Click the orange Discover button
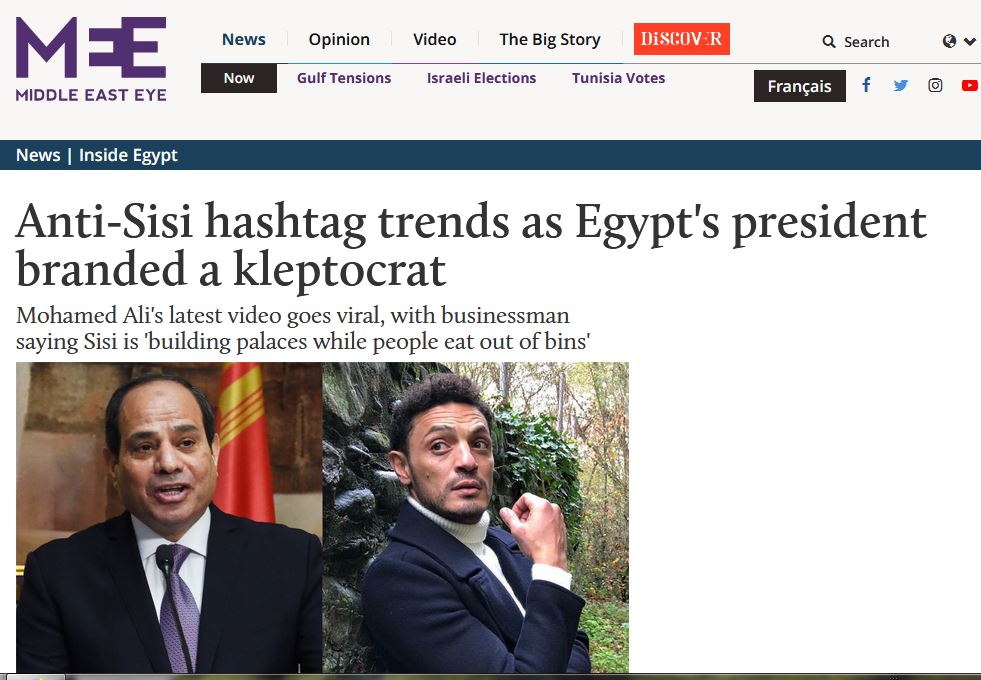981x680 pixels. (682, 39)
